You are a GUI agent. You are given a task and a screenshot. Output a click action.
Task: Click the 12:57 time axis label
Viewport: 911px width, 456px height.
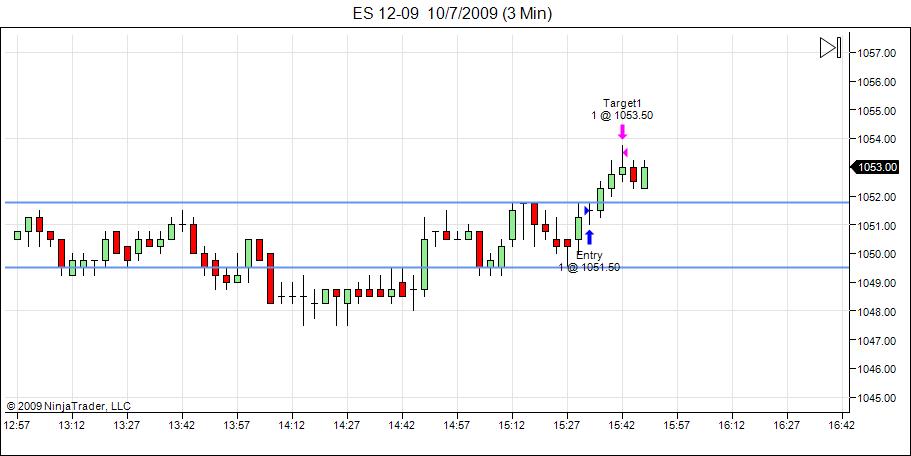(17, 425)
